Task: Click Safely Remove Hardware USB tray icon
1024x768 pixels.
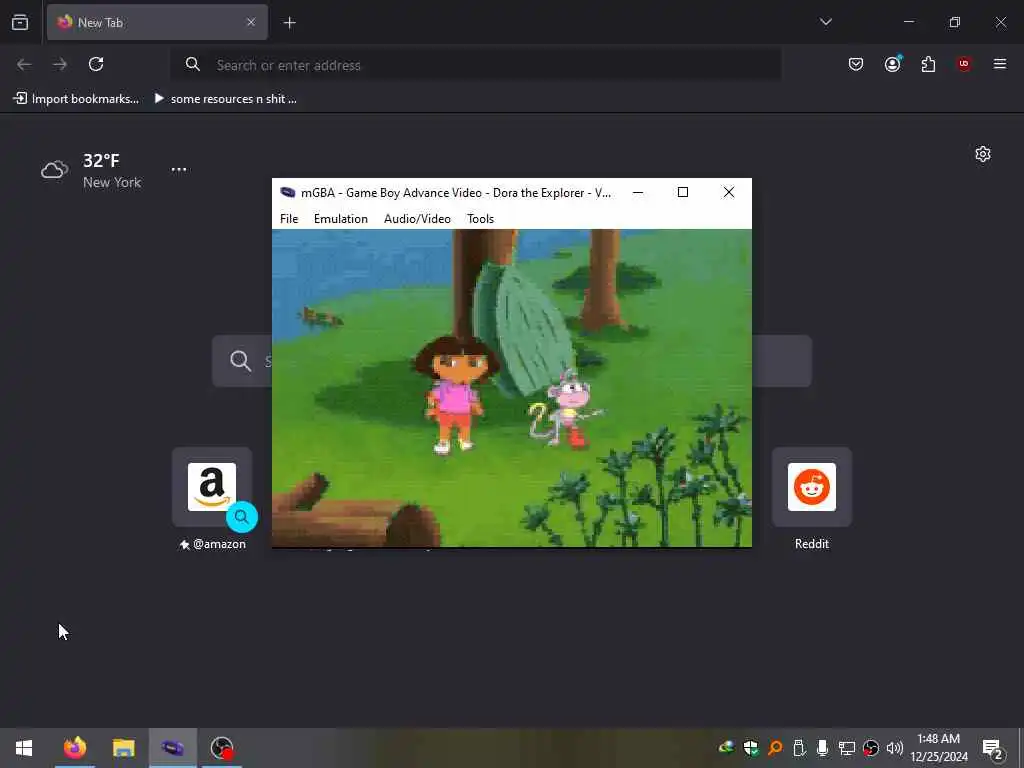Action: pyautogui.click(x=799, y=748)
